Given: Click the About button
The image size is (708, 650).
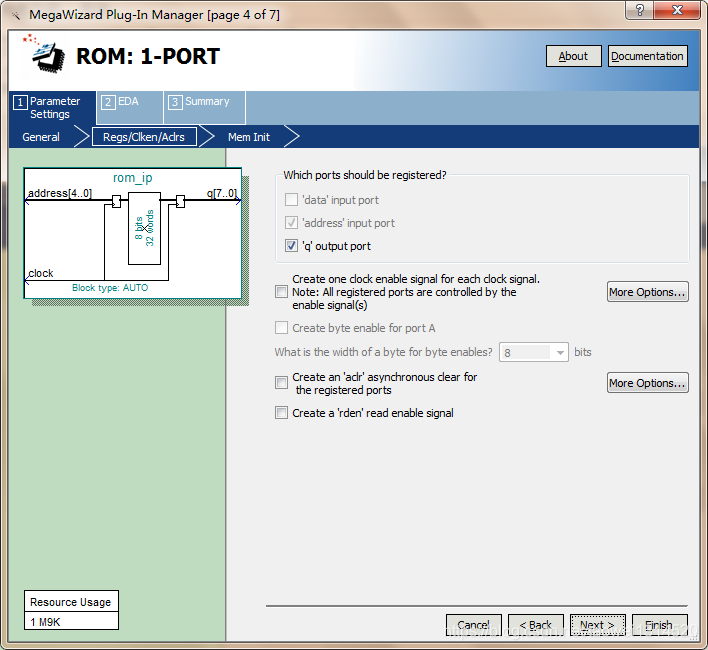Looking at the screenshot, I should [573, 56].
